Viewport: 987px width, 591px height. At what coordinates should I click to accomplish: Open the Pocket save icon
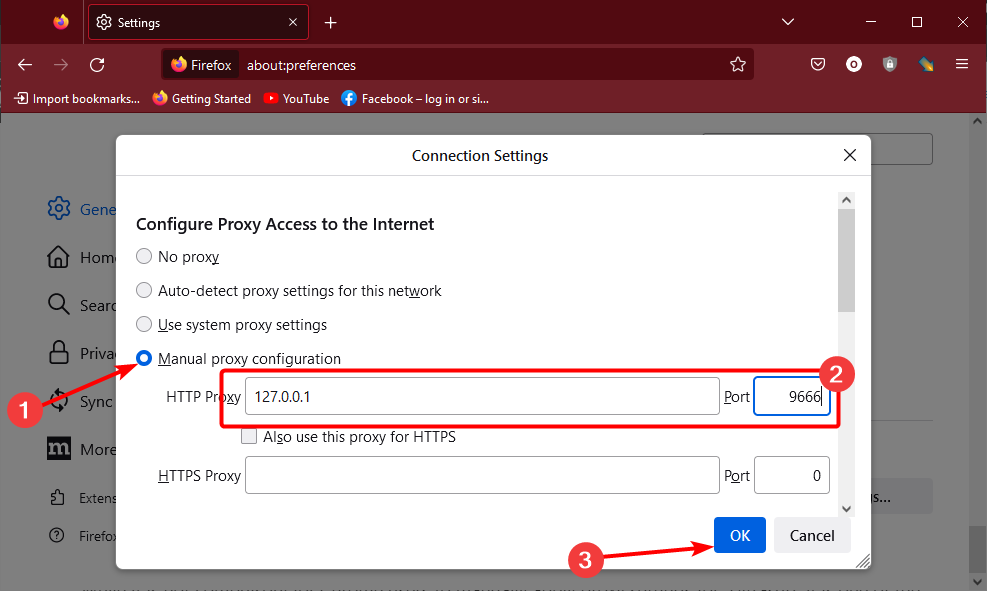click(x=818, y=64)
